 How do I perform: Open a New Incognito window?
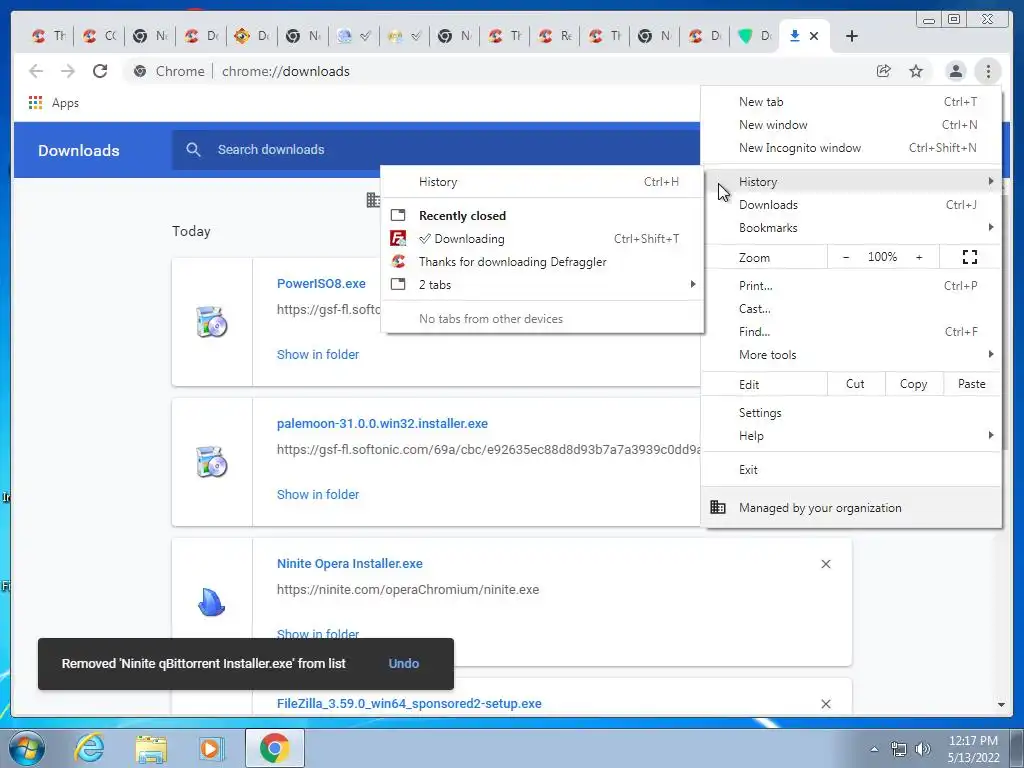click(x=851, y=148)
